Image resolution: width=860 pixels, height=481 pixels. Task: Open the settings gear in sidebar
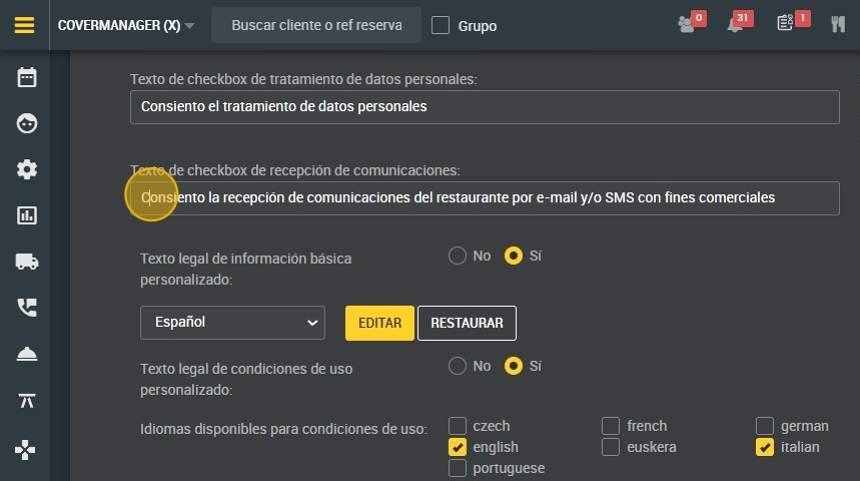pyautogui.click(x=27, y=169)
